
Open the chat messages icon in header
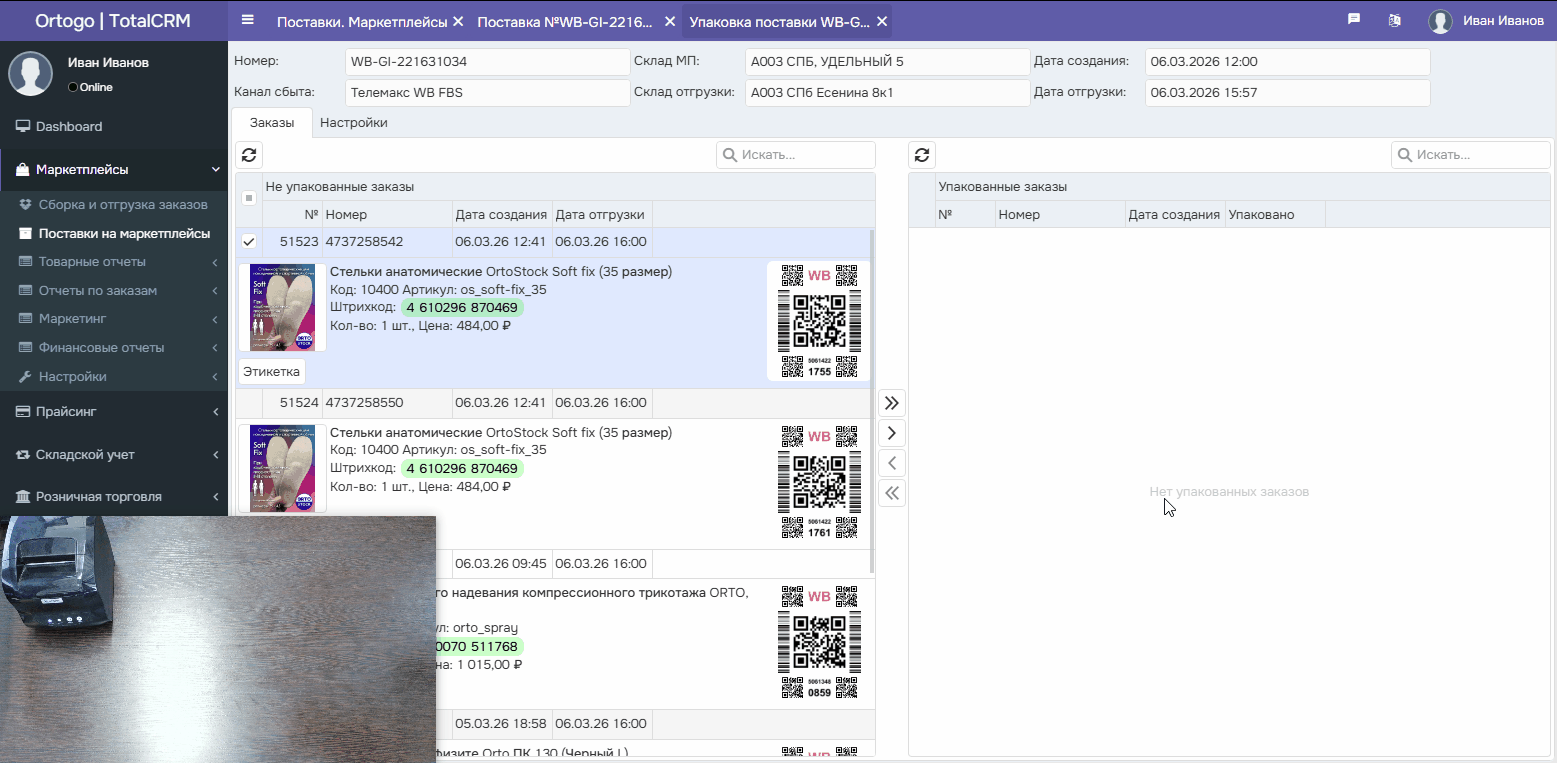(1354, 20)
